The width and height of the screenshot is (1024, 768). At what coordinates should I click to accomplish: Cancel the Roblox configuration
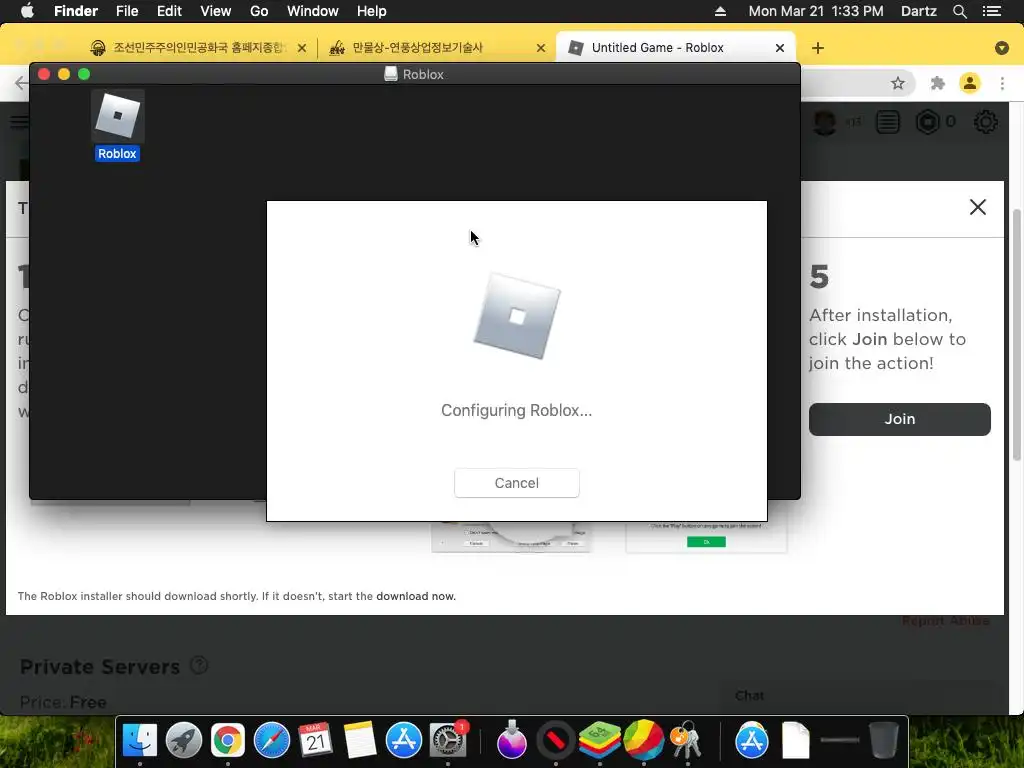coord(516,483)
